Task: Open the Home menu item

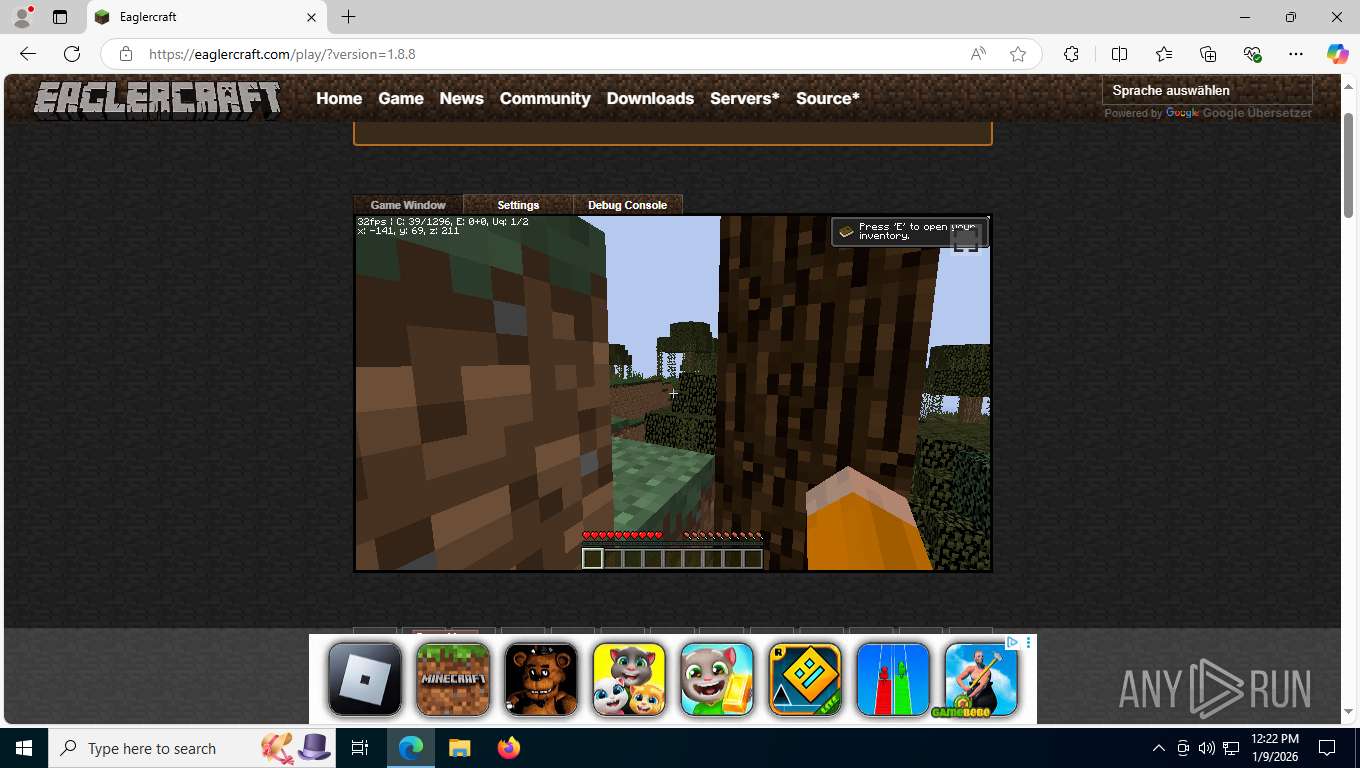Action: click(339, 98)
